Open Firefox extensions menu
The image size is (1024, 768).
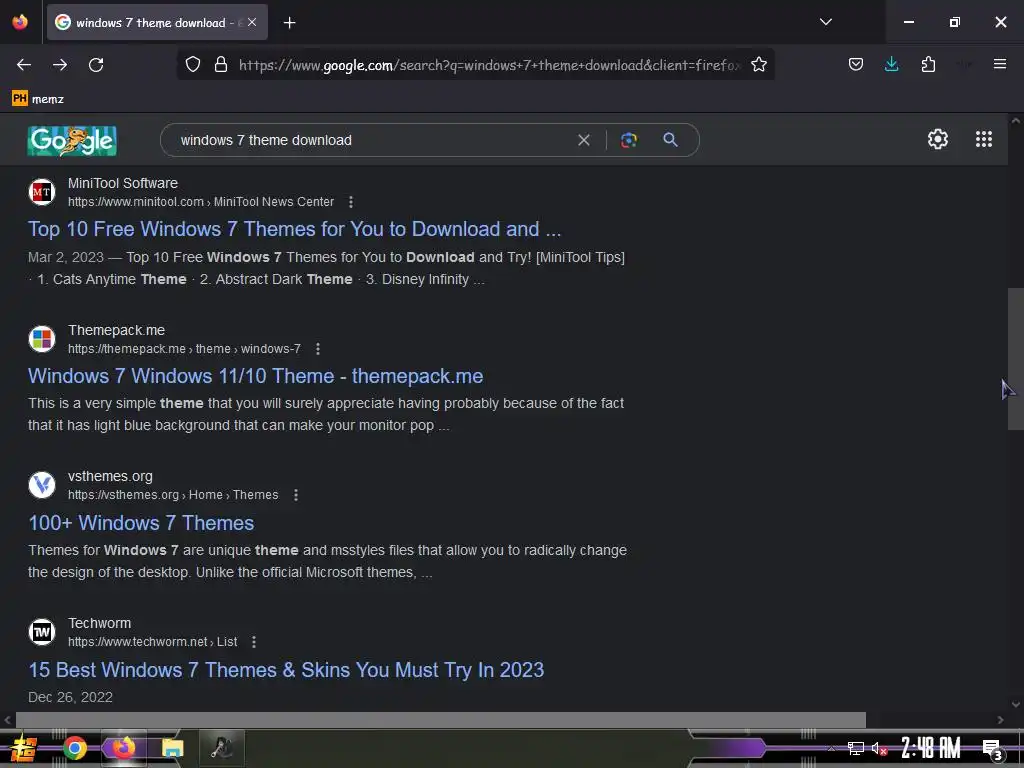(x=928, y=65)
